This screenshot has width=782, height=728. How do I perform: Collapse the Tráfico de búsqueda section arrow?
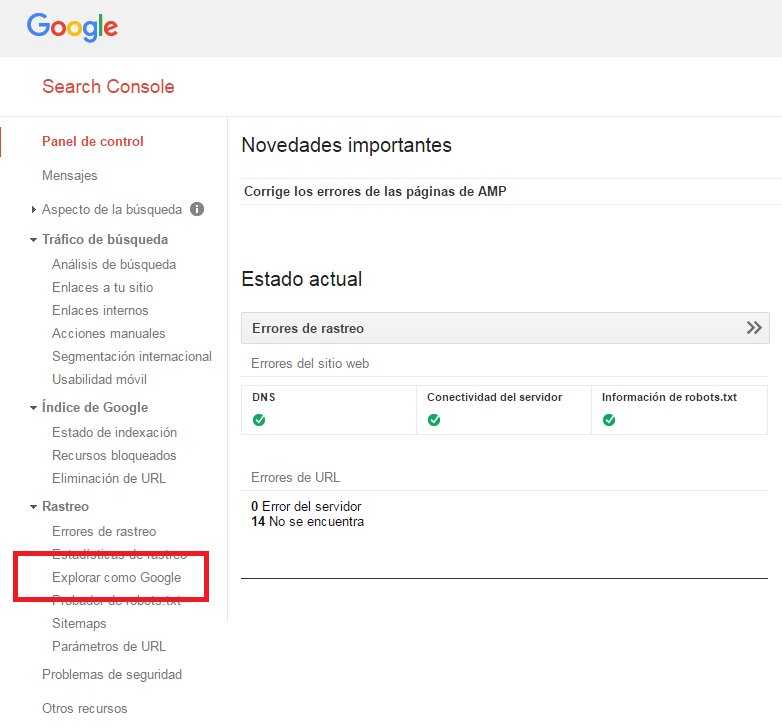coord(33,240)
